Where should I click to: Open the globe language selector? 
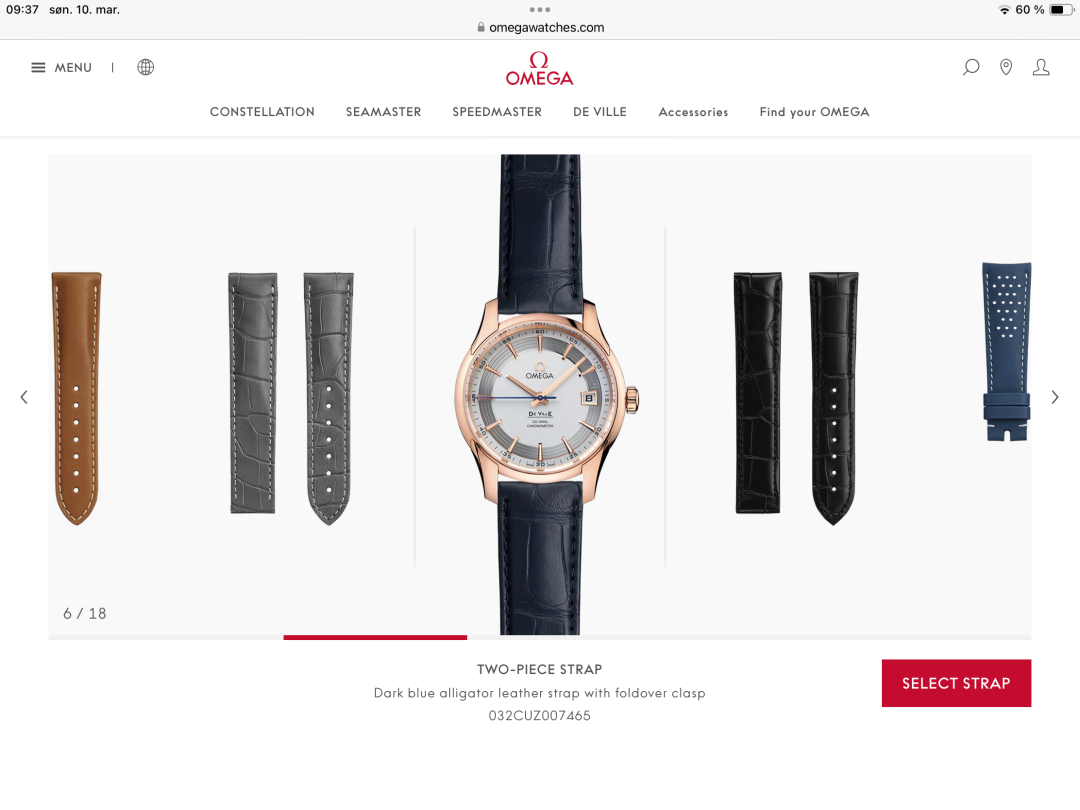click(145, 67)
